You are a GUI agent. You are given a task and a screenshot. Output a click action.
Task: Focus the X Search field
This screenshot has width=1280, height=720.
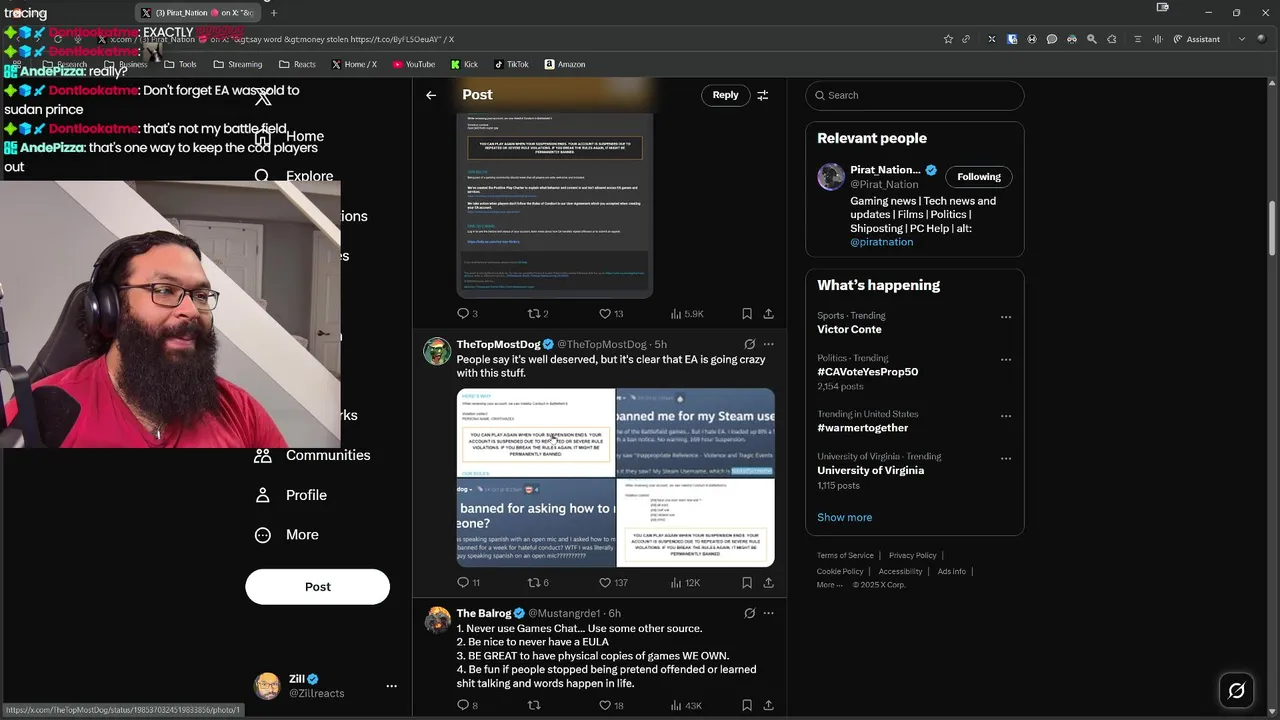pyautogui.click(x=915, y=95)
